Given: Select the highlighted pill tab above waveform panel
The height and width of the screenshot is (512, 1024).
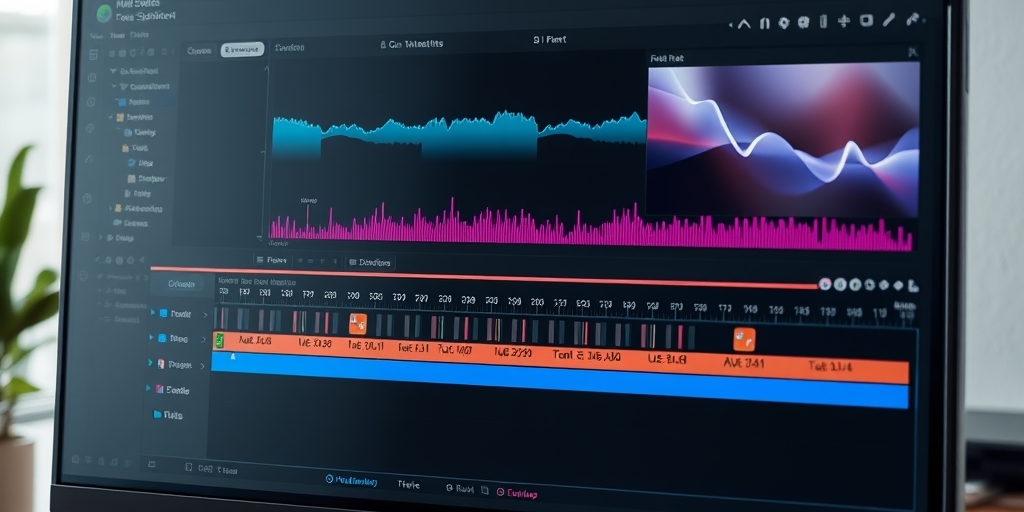Looking at the screenshot, I should pos(242,50).
